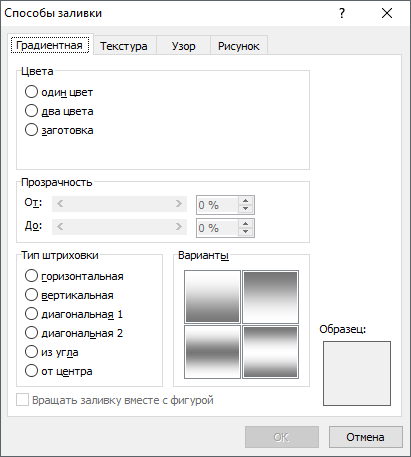The height and width of the screenshot is (457, 411).
Task: Choose от центра shading style
Action: [x=59, y=371]
